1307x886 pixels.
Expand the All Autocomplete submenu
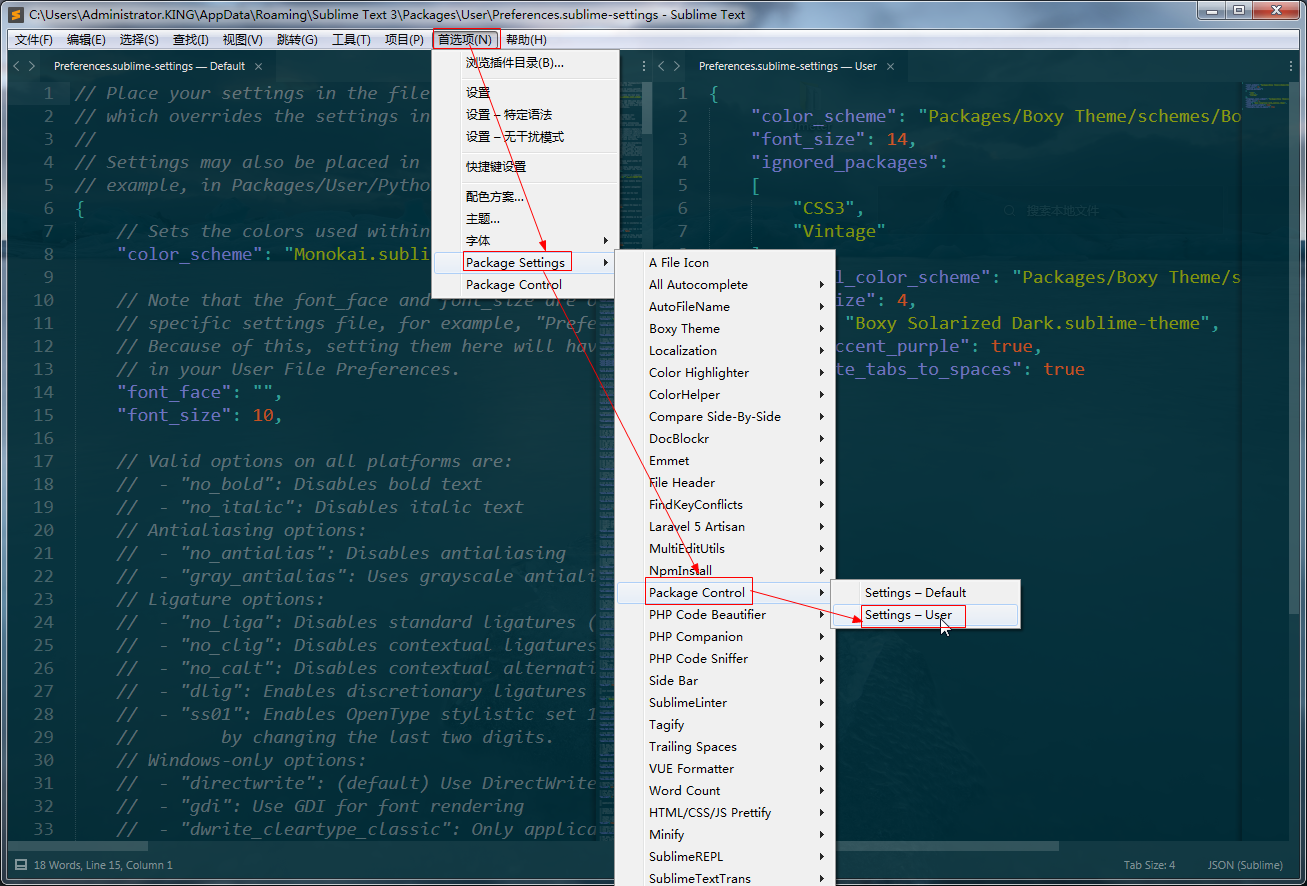(723, 284)
